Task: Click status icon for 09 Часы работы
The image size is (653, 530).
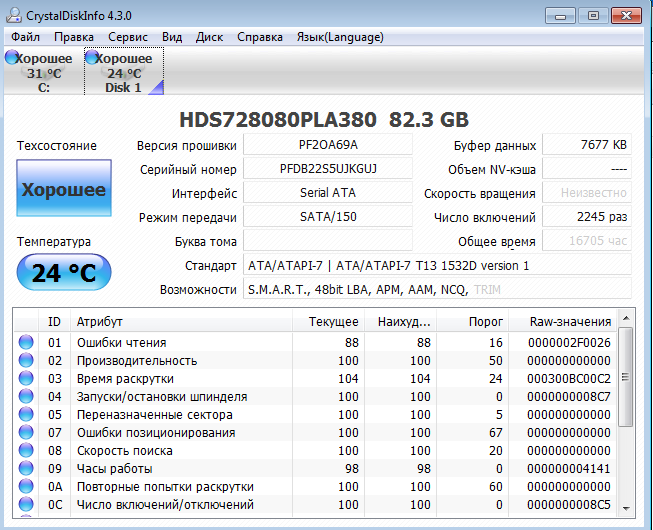Action: coord(26,468)
